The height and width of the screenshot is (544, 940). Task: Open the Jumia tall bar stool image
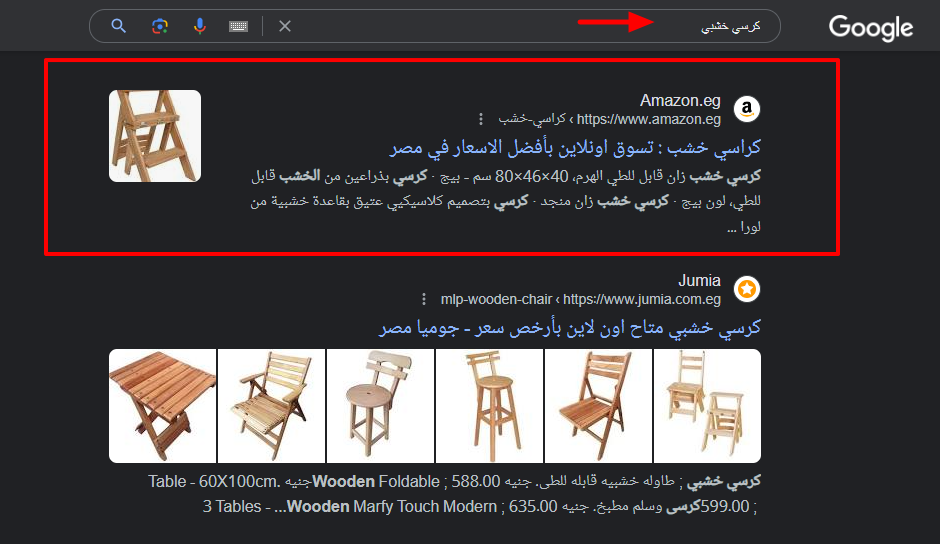coord(490,406)
